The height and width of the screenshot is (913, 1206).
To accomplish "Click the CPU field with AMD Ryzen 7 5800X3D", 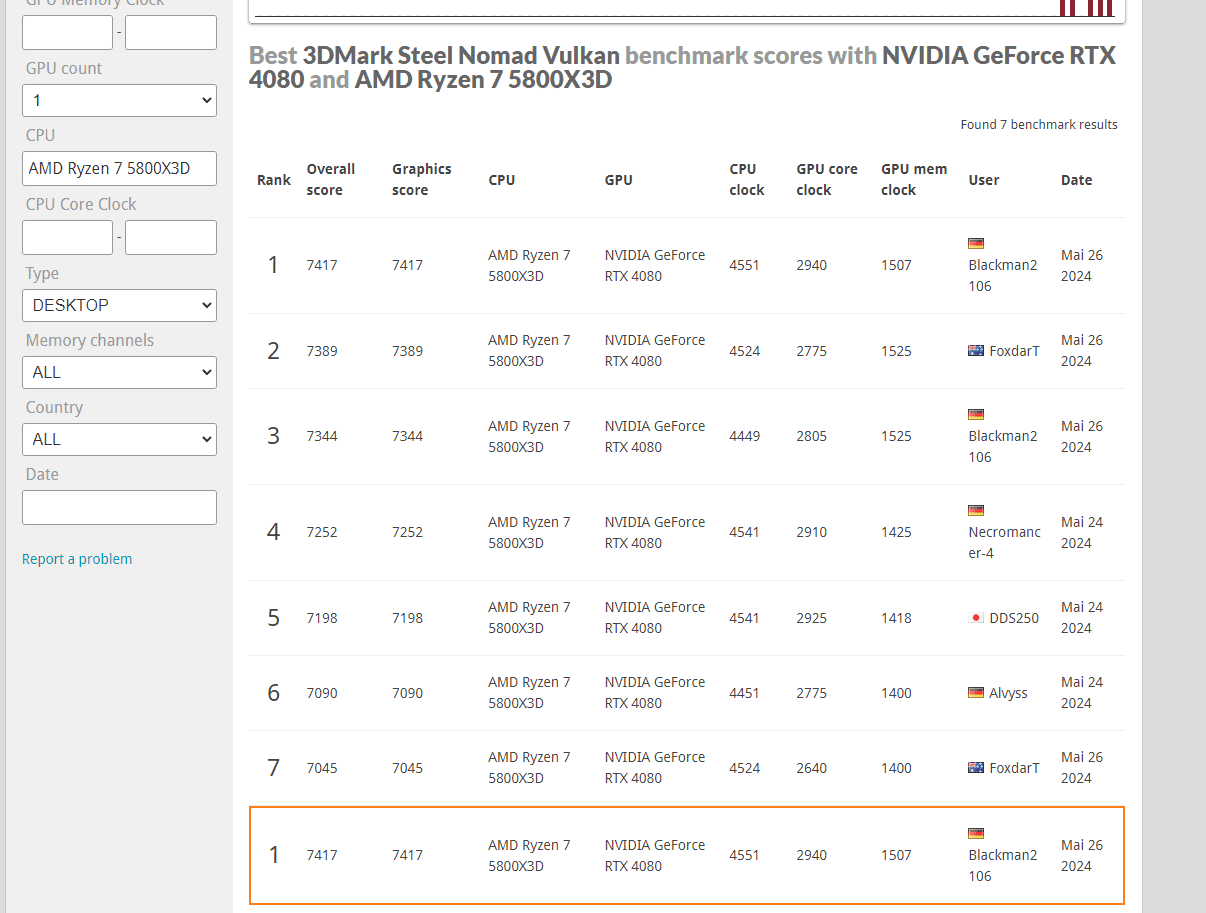I will click(x=119, y=168).
